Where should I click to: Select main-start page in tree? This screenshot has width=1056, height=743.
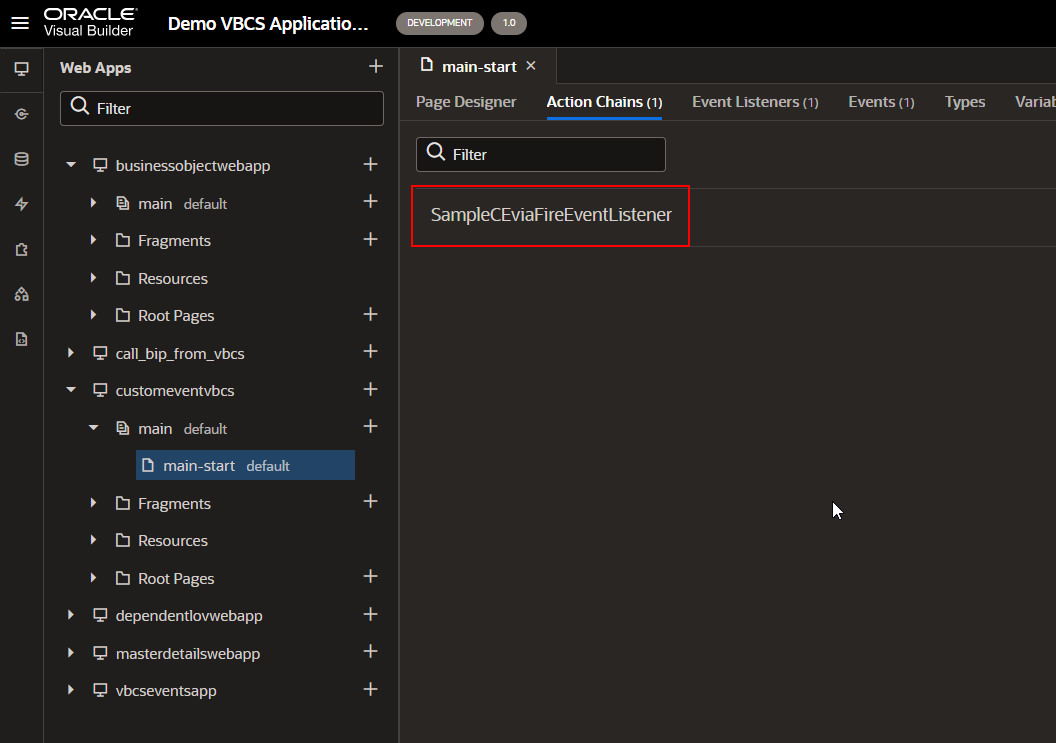(x=245, y=465)
